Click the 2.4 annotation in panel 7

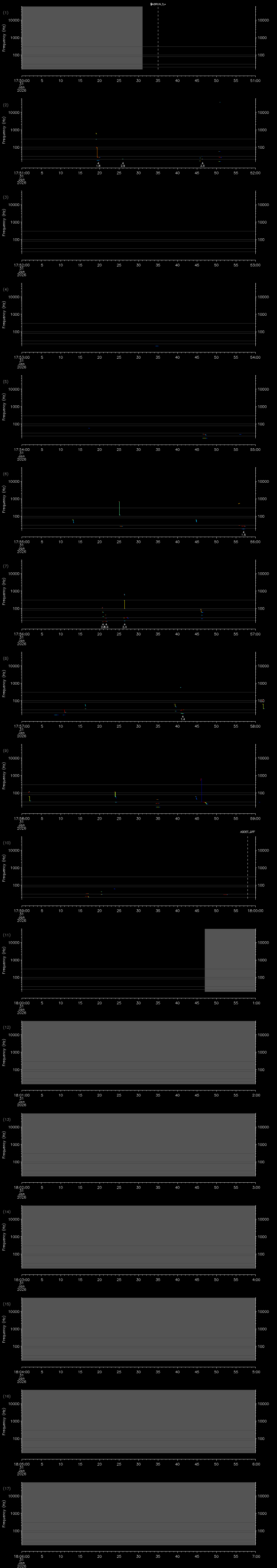124,626
